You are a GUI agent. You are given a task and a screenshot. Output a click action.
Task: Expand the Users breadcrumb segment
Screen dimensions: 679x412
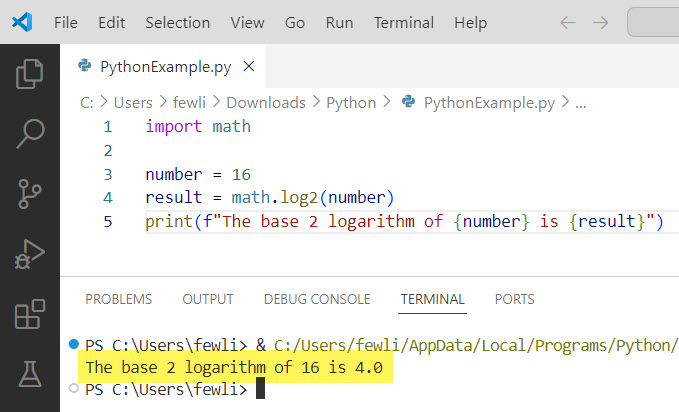click(x=133, y=103)
